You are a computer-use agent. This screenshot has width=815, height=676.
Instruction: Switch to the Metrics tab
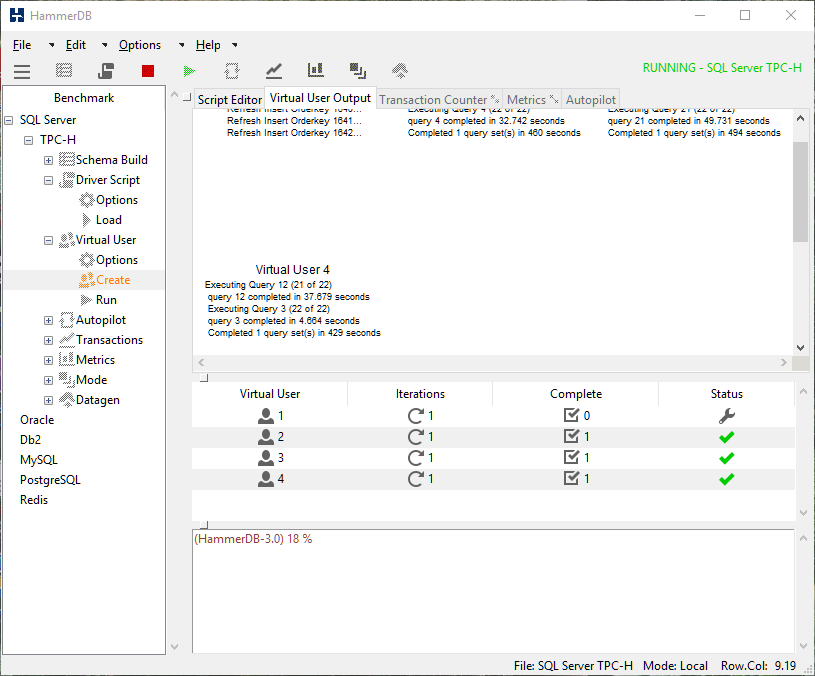[532, 100]
